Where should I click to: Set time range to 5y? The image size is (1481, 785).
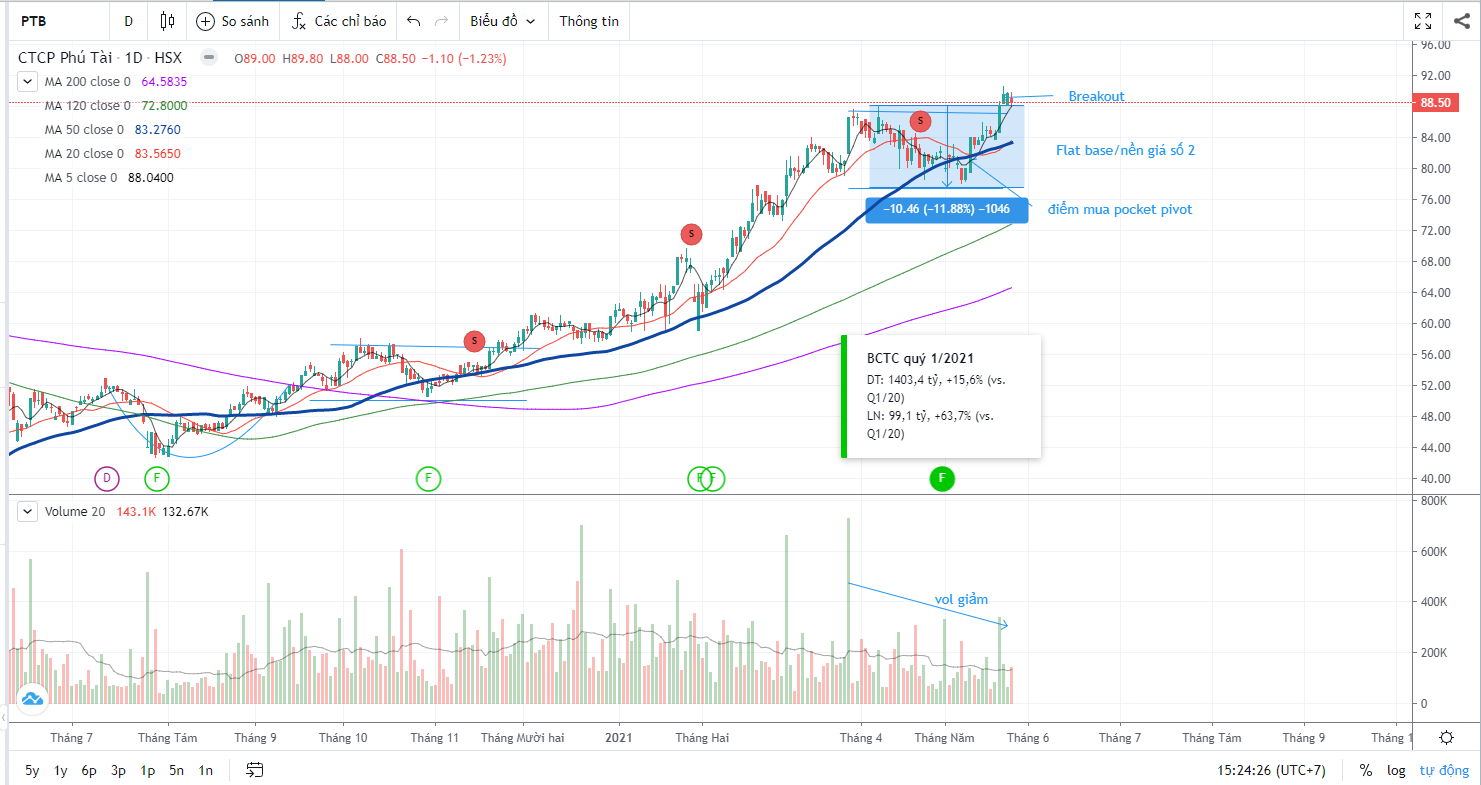pyautogui.click(x=32, y=770)
